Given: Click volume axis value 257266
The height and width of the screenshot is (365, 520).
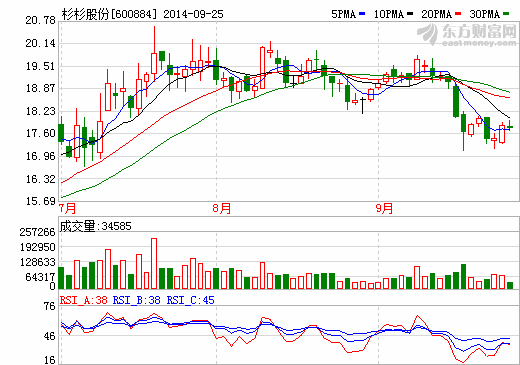Looking at the screenshot, I should click(37, 232).
